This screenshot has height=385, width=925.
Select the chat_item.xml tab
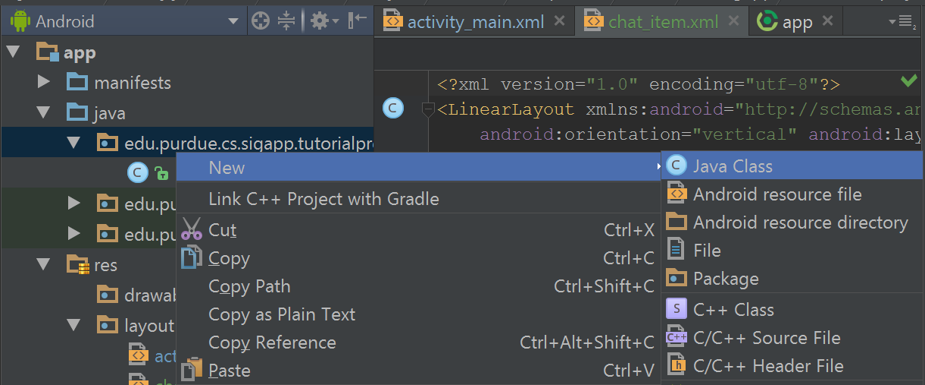coord(664,22)
